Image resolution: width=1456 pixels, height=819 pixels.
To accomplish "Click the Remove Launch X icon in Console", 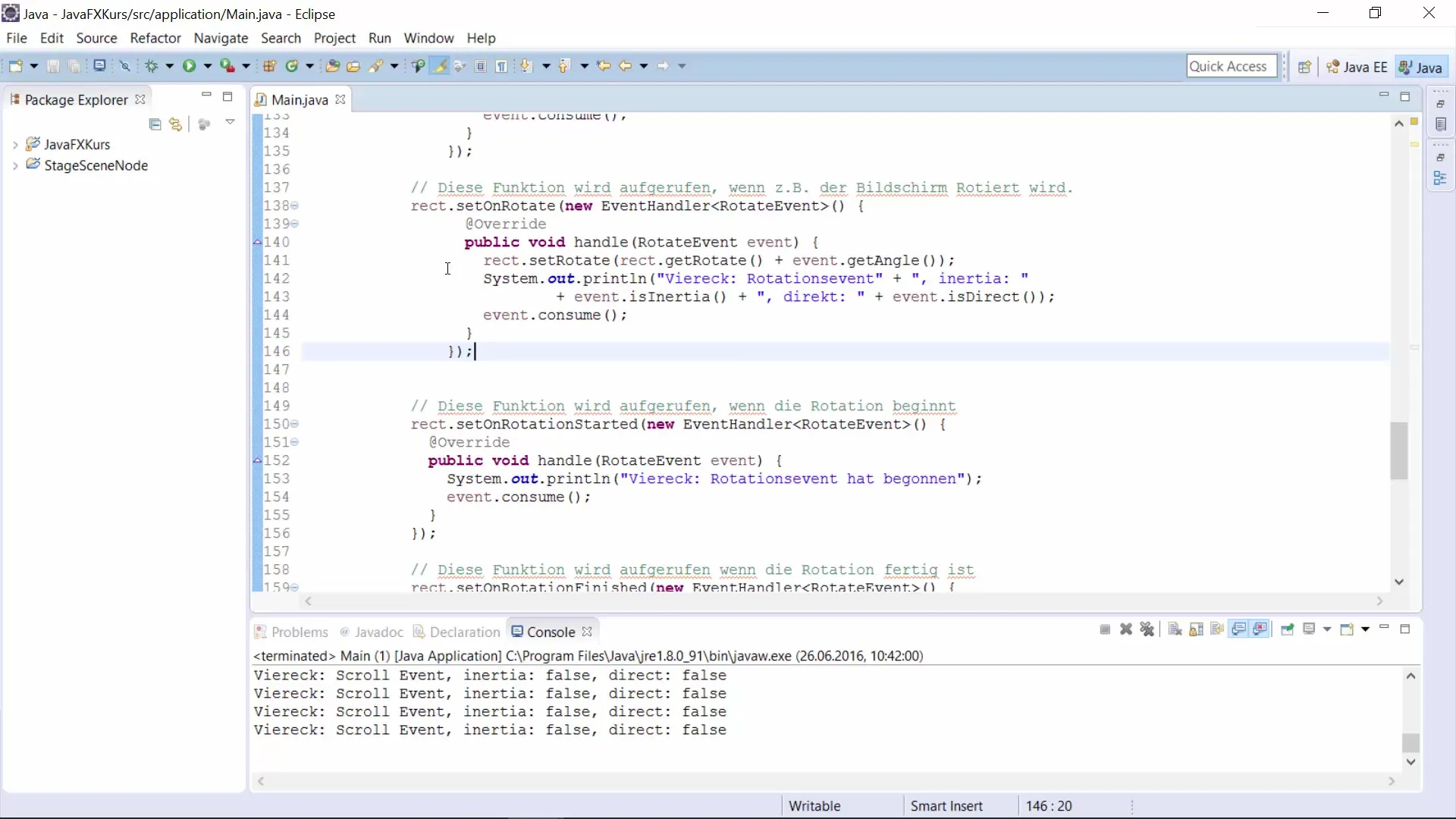I will 1126,629.
